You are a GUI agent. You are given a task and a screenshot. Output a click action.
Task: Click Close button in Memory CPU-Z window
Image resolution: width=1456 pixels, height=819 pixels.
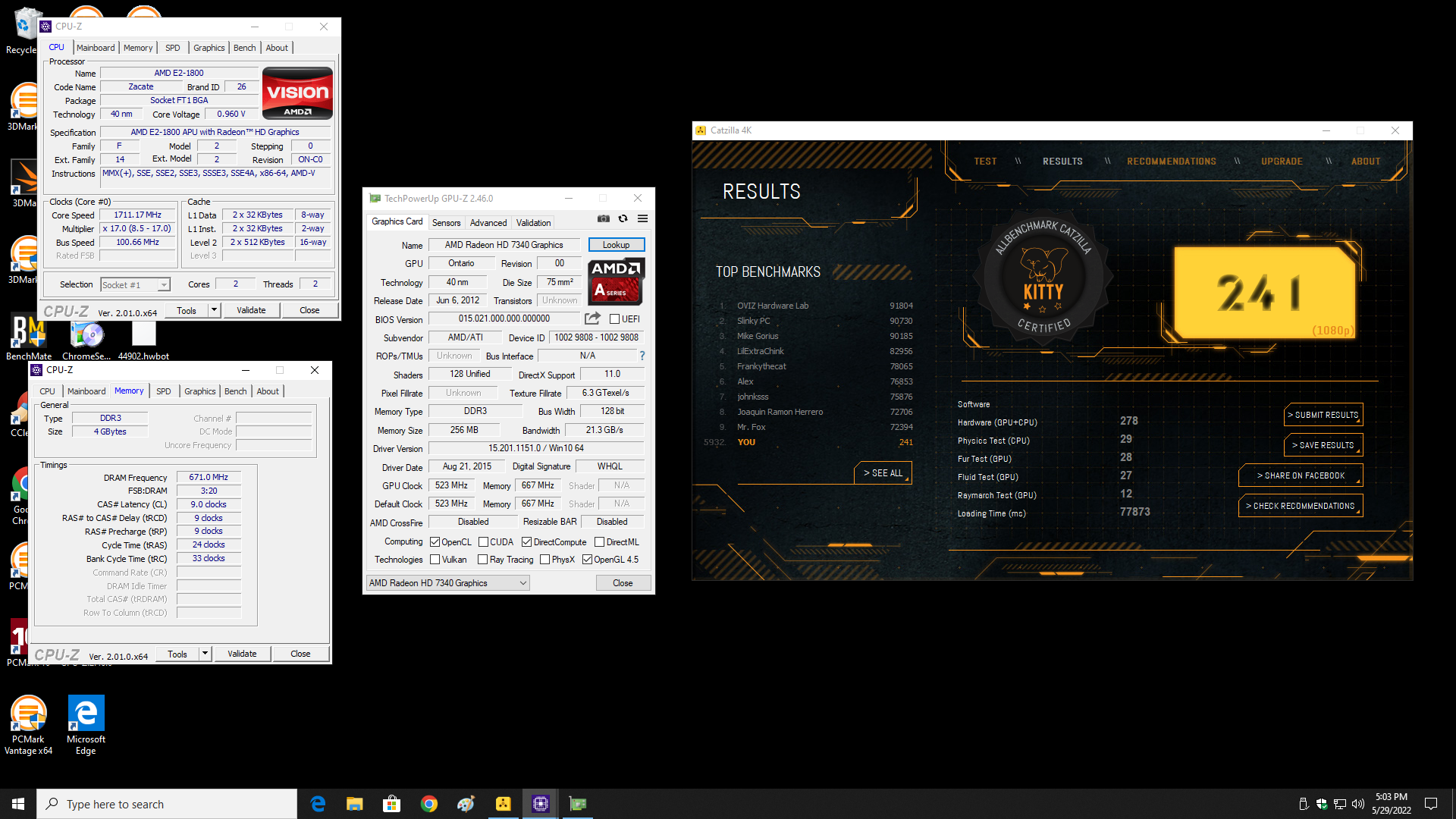[x=300, y=653]
